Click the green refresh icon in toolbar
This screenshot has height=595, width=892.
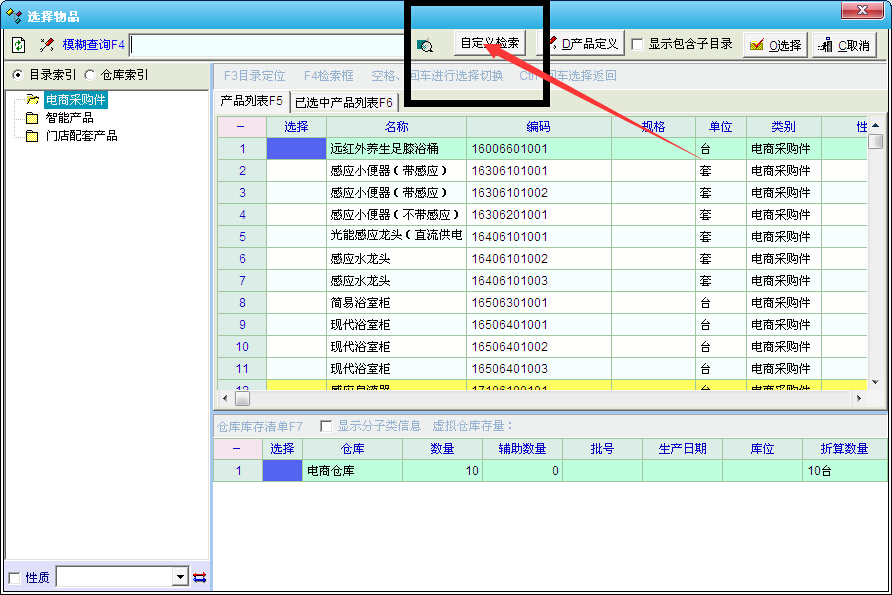pyautogui.click(x=18, y=45)
